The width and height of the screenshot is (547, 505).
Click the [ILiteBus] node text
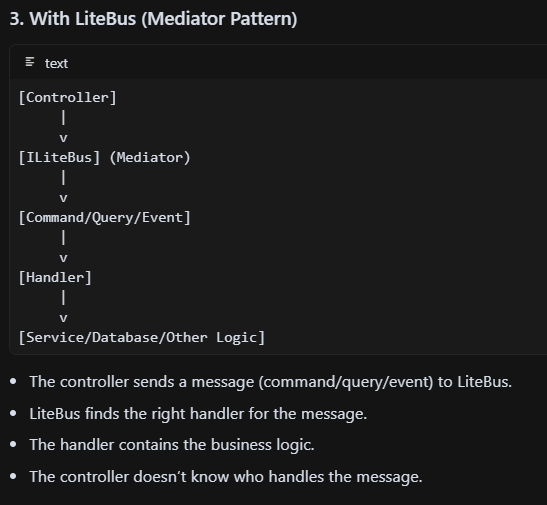coord(59,158)
